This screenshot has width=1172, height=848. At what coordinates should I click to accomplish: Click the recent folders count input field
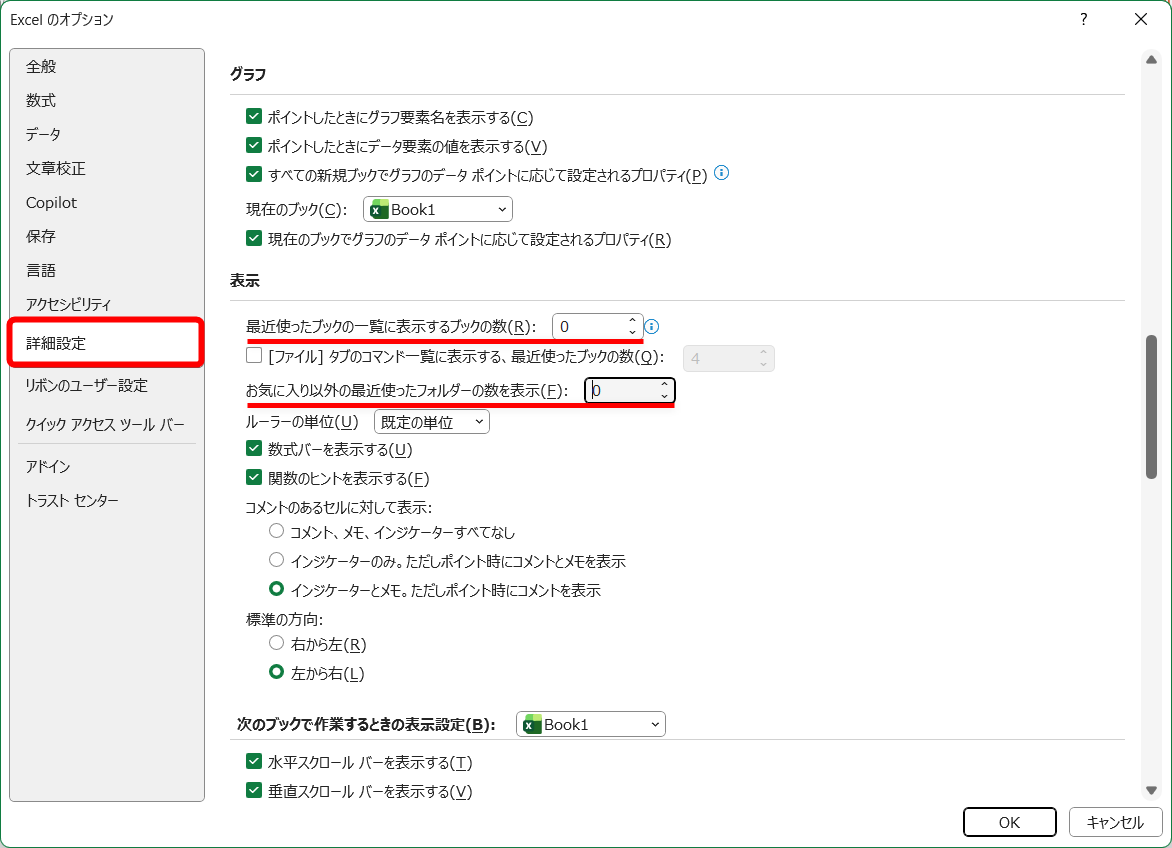(x=620, y=391)
